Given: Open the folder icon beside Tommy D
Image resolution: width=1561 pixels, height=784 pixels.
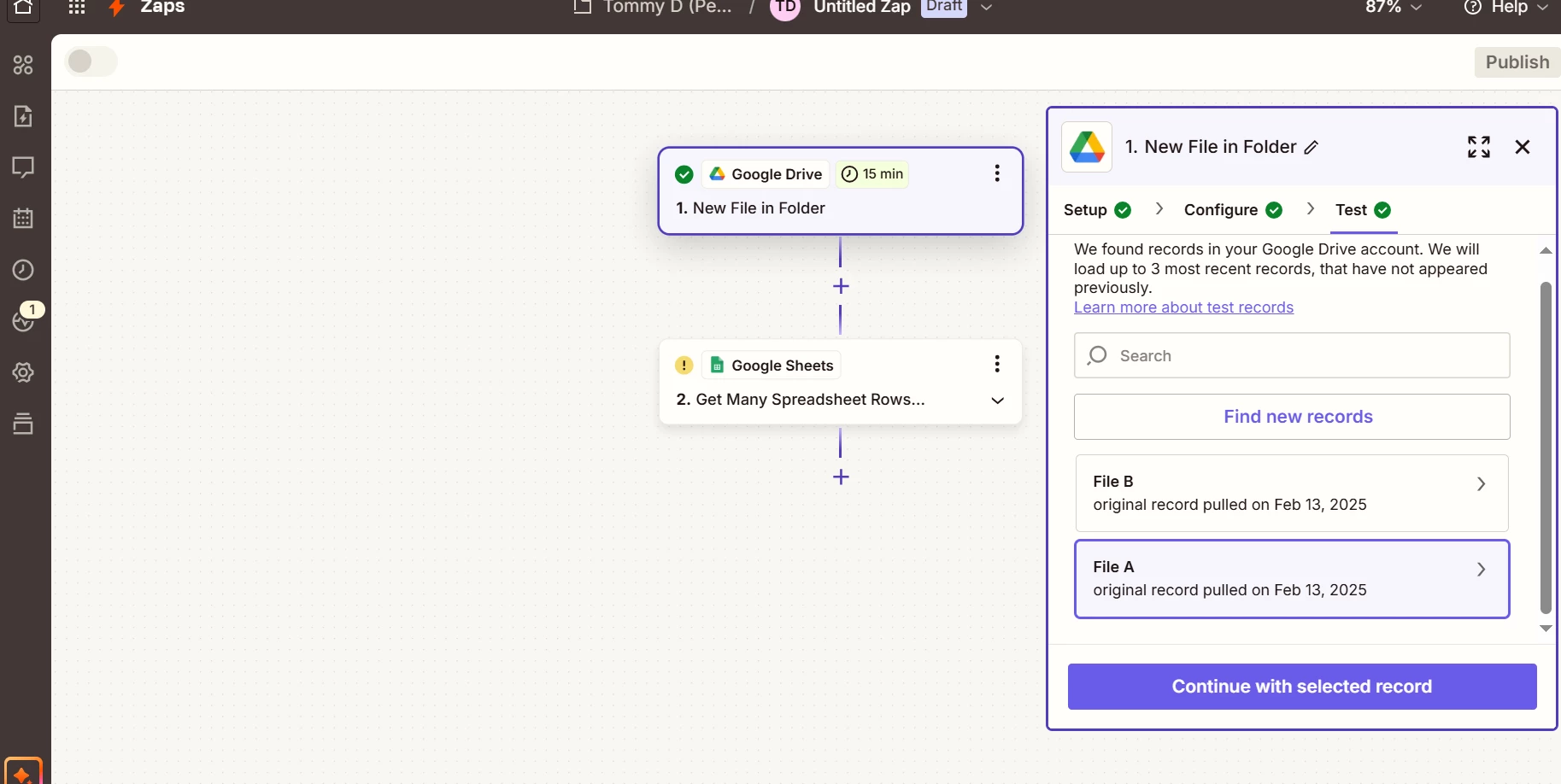Looking at the screenshot, I should (583, 7).
